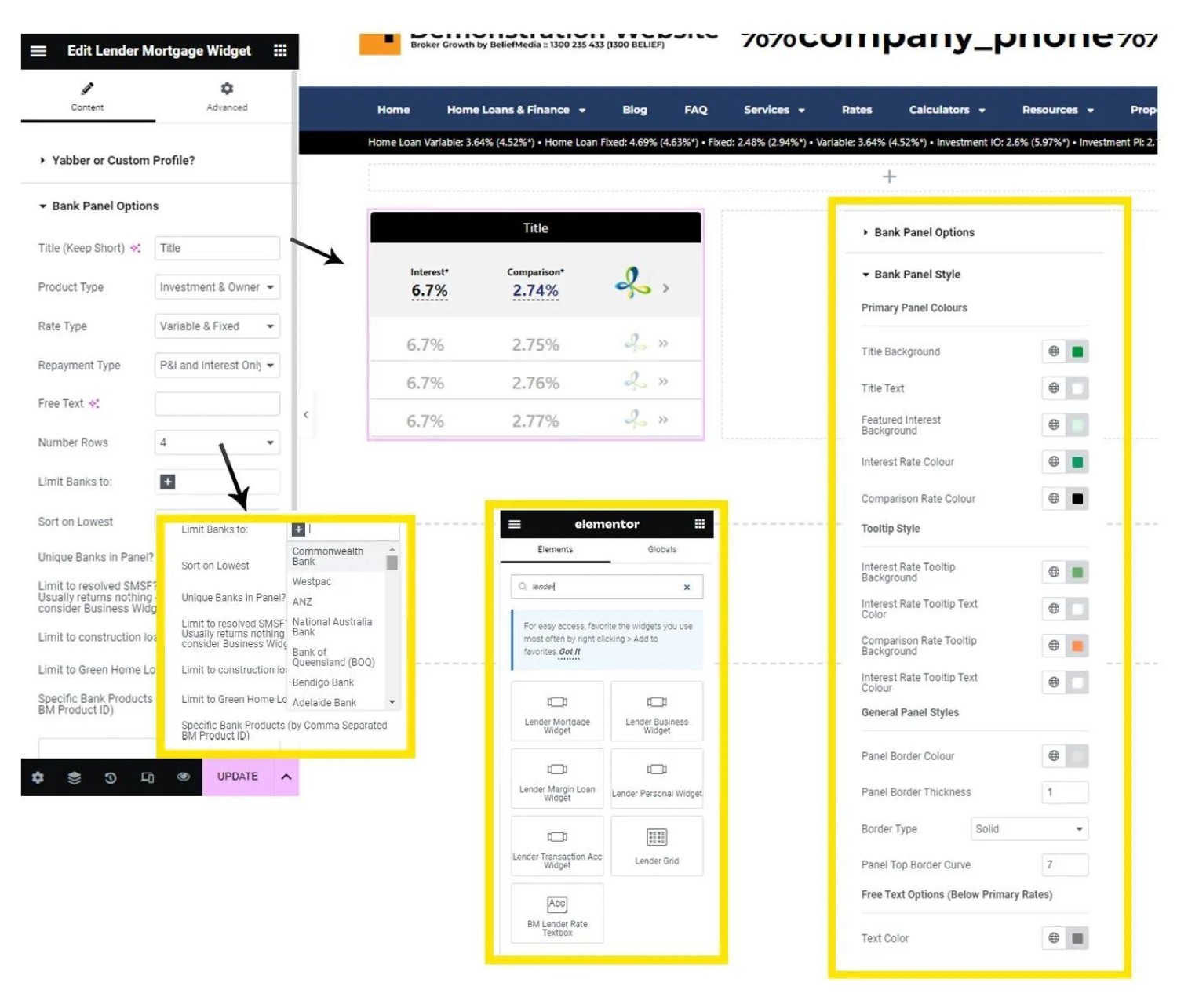Screen dimensions: 1177x1008
Task: Click the Title text input field
Action: pos(217,248)
